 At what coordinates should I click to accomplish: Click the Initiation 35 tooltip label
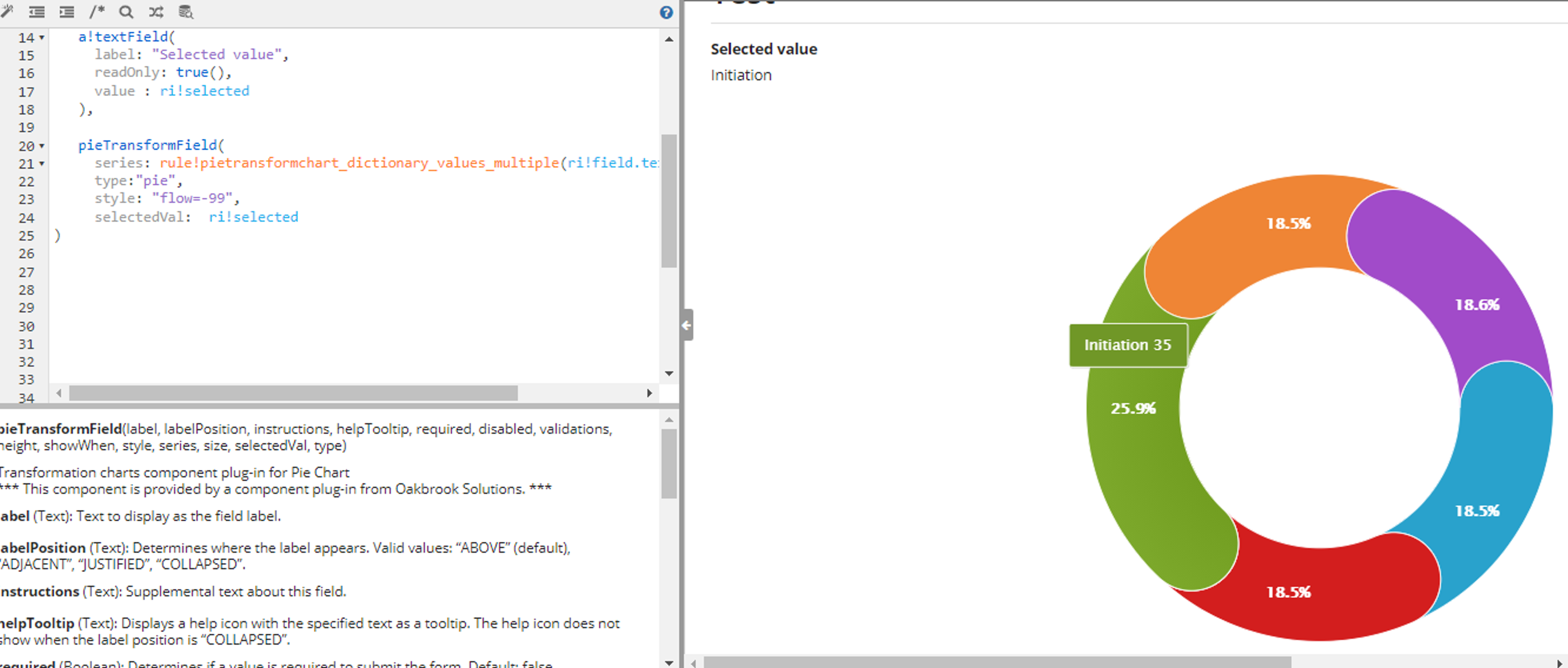[1128, 345]
